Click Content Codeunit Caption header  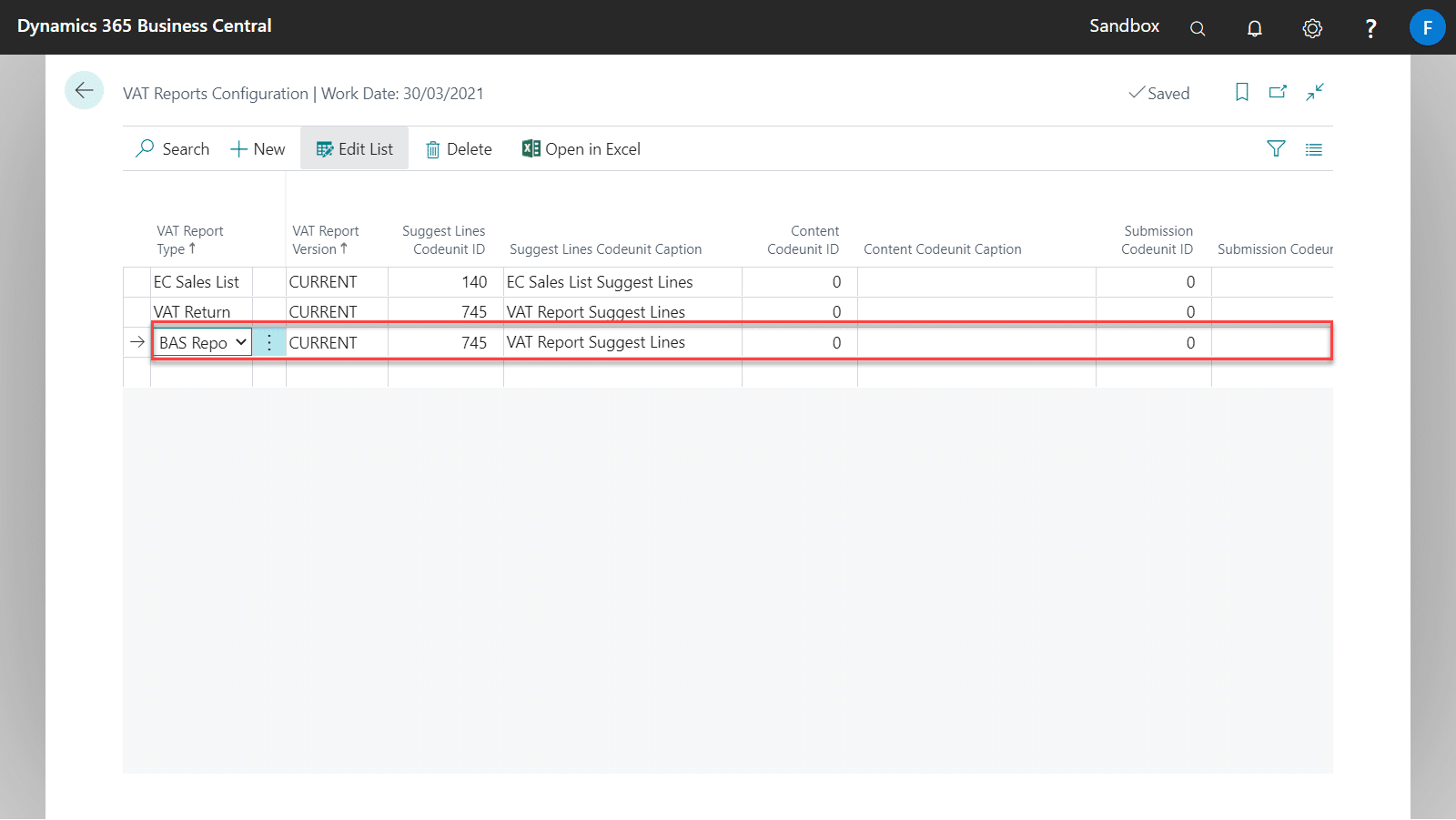pos(942,249)
